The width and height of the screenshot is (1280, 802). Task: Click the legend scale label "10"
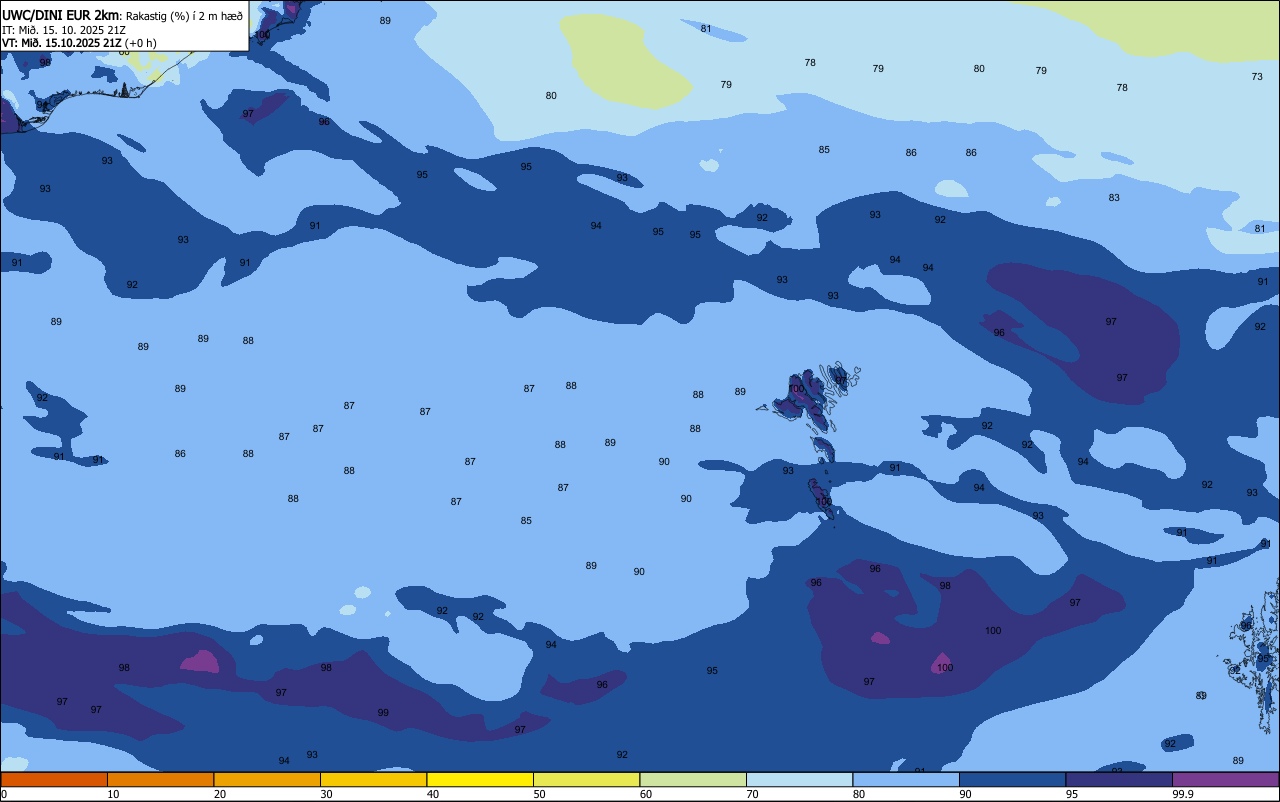click(x=113, y=794)
